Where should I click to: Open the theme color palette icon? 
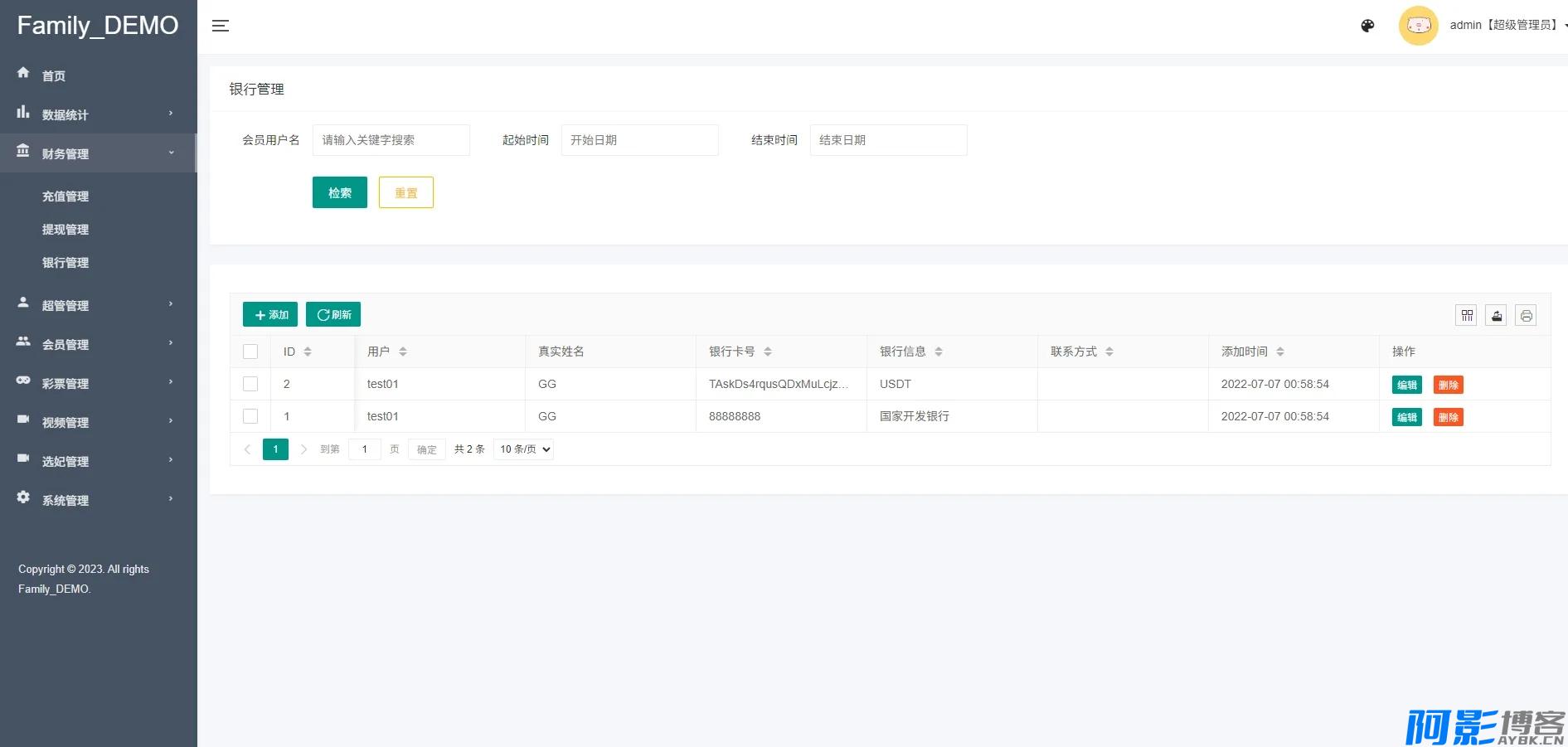[x=1367, y=26]
